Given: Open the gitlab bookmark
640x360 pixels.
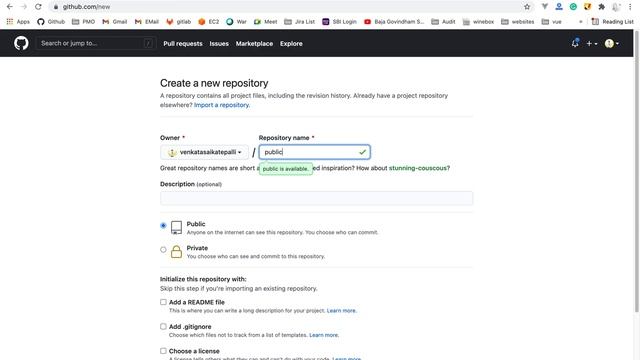Looking at the screenshot, I should 179,22.
